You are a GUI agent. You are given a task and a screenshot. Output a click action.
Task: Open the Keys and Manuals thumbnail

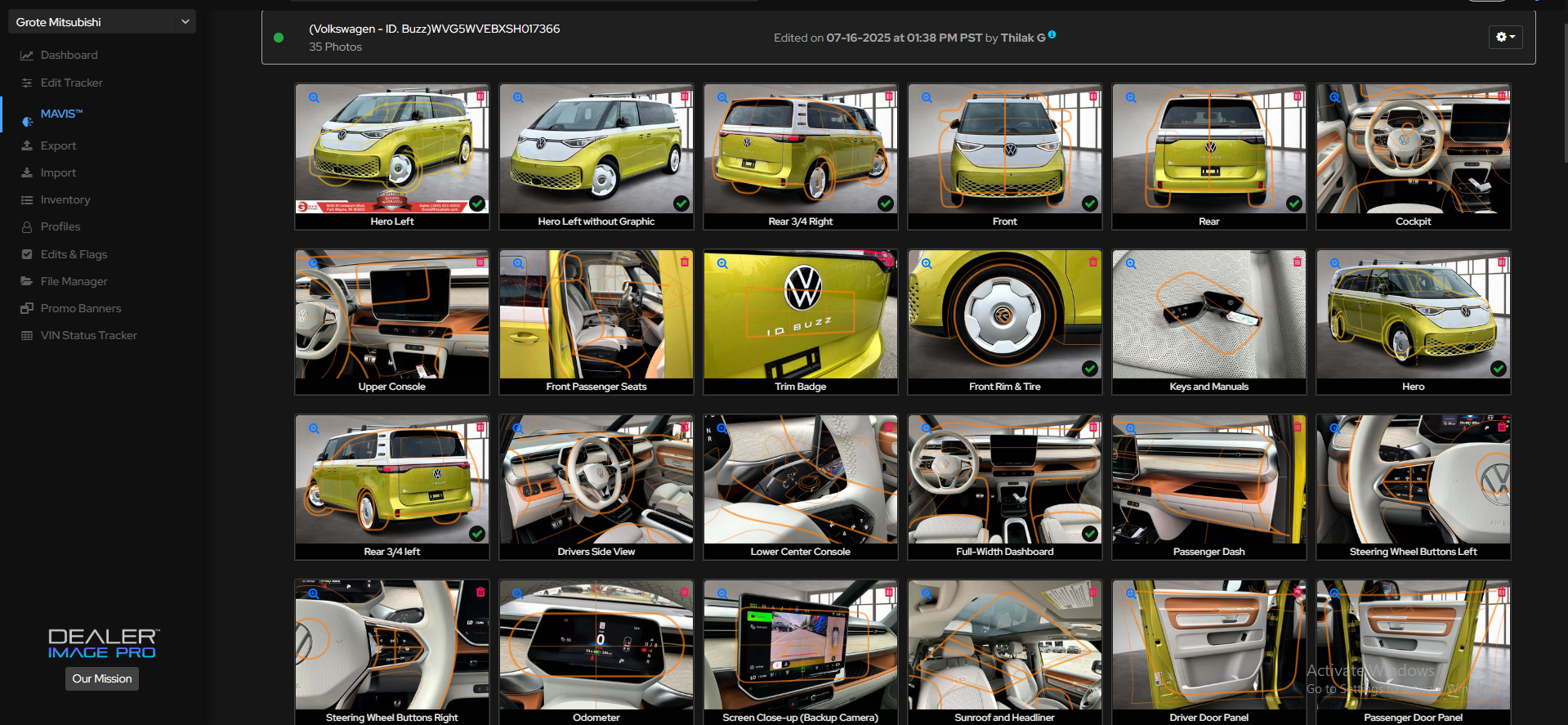tap(1209, 315)
